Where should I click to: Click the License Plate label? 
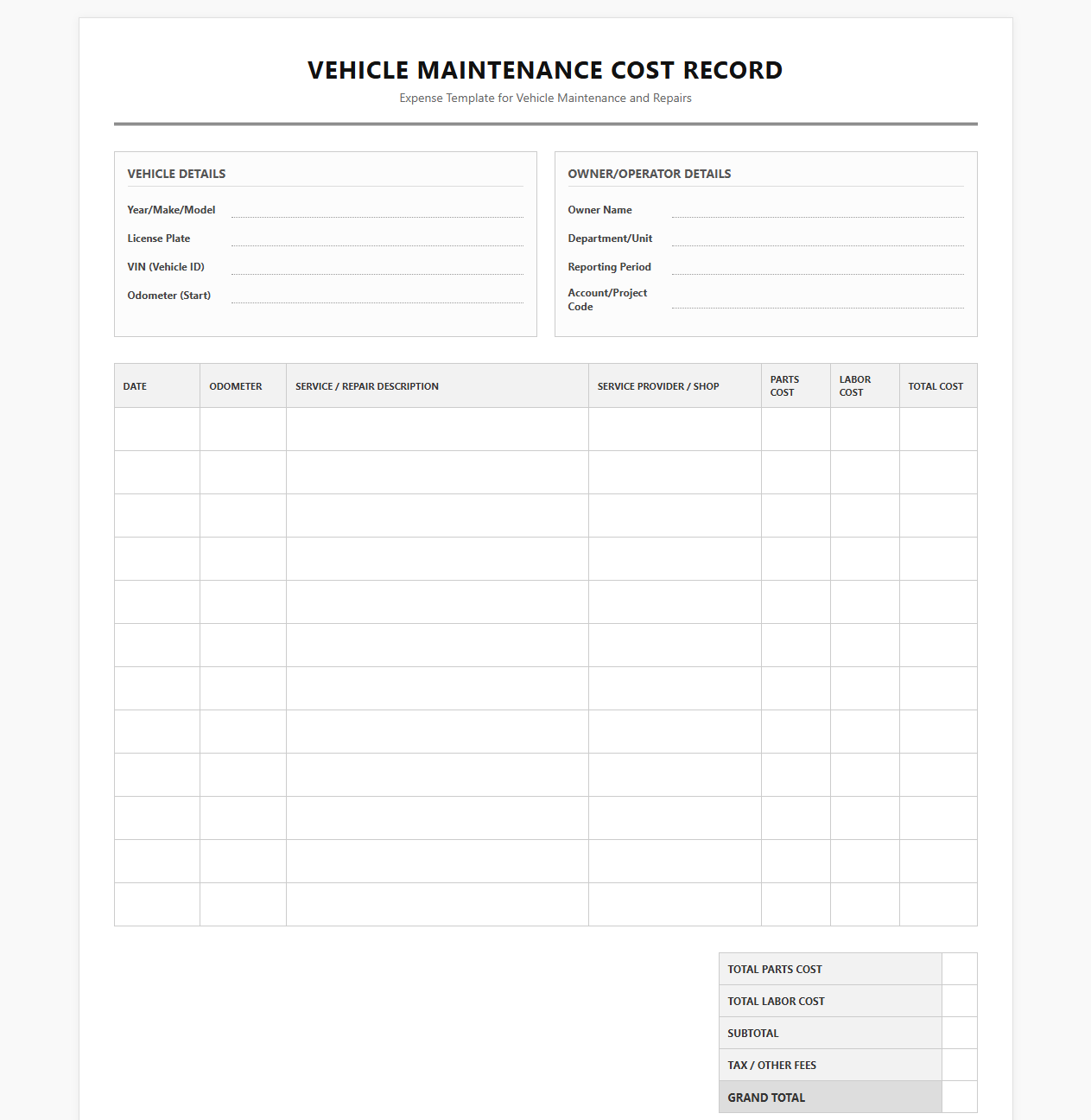point(159,239)
